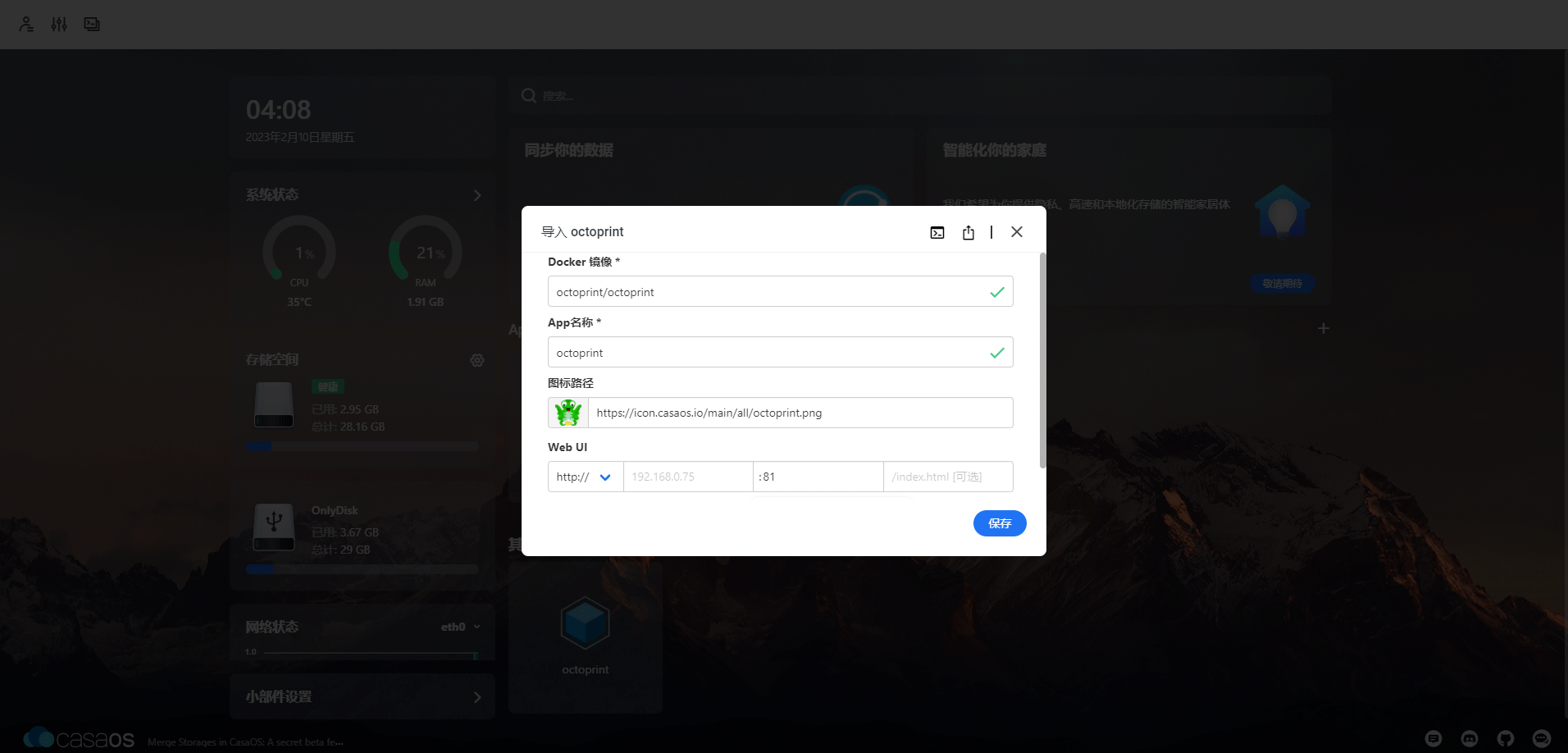Image resolution: width=1568 pixels, height=753 pixels.
Task: Click the octoprint icon preview thumbnail
Action: point(568,413)
